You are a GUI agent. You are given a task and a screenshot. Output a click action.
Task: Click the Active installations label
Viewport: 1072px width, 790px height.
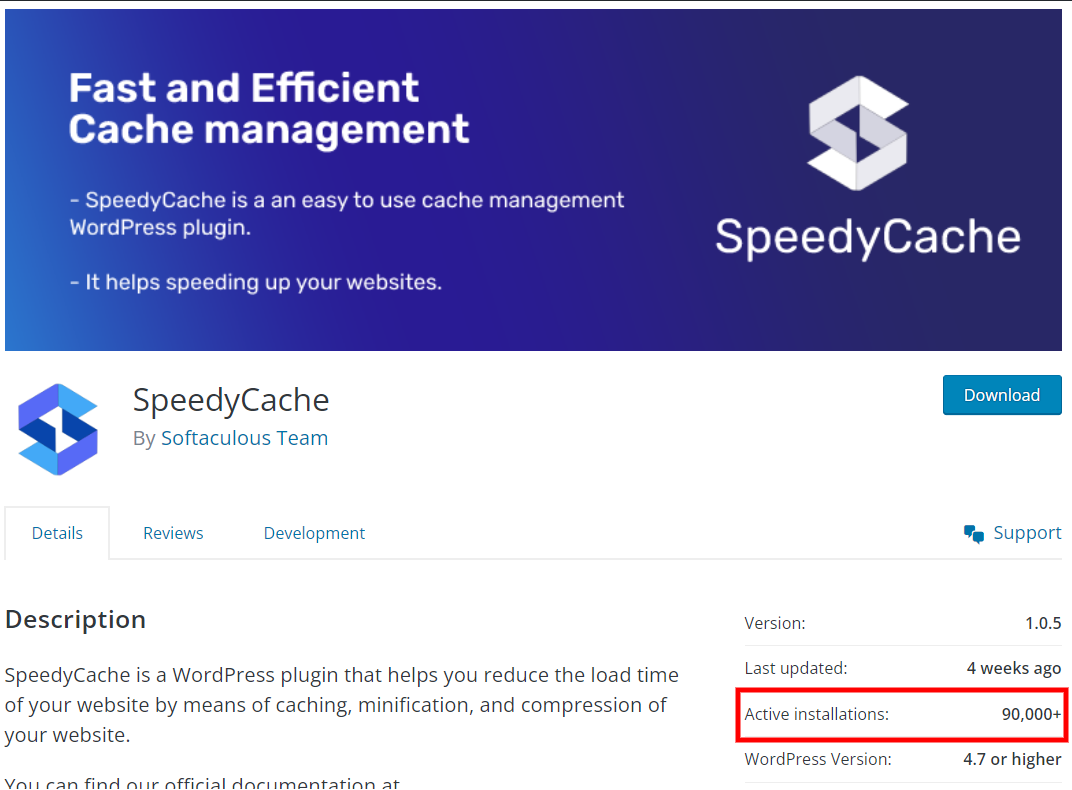pyautogui.click(x=816, y=714)
